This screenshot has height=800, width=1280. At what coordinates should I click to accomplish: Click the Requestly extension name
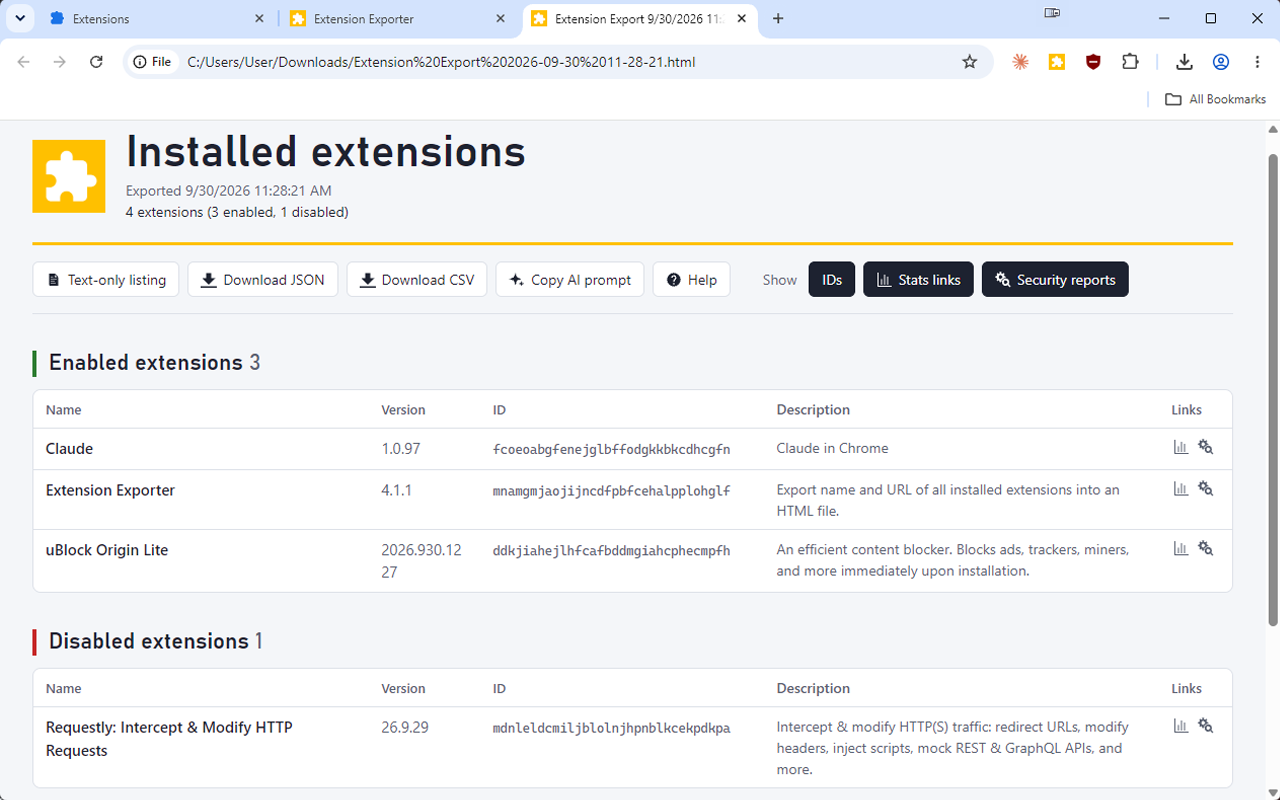tap(169, 739)
